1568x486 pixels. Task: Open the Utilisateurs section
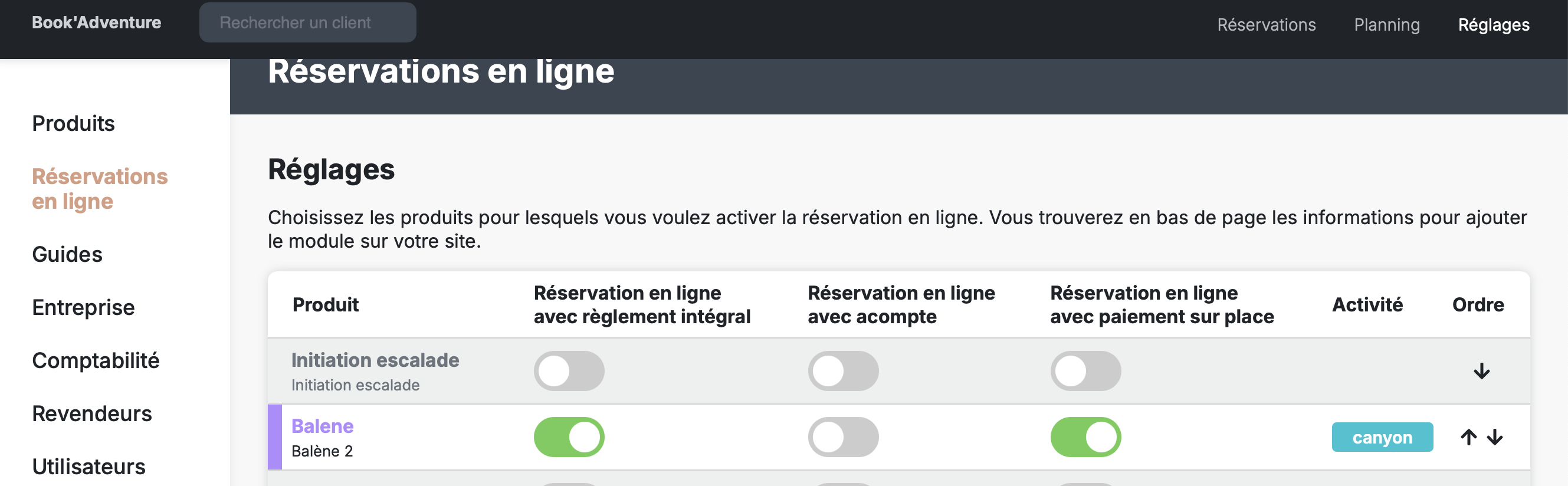coord(89,466)
